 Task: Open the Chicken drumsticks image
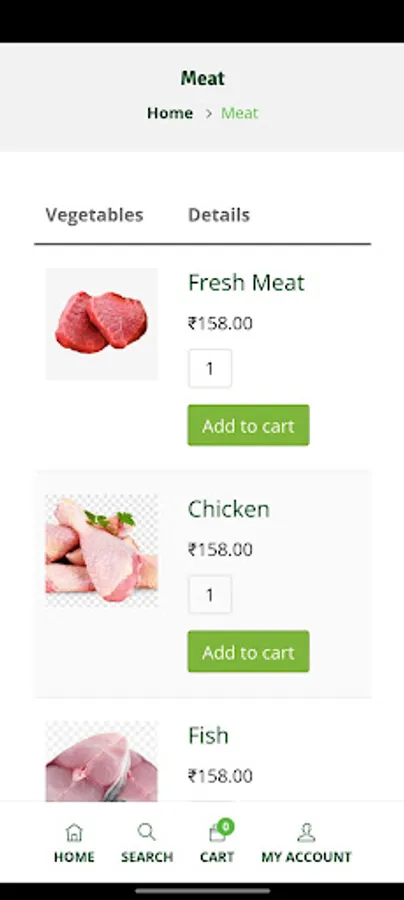point(102,550)
